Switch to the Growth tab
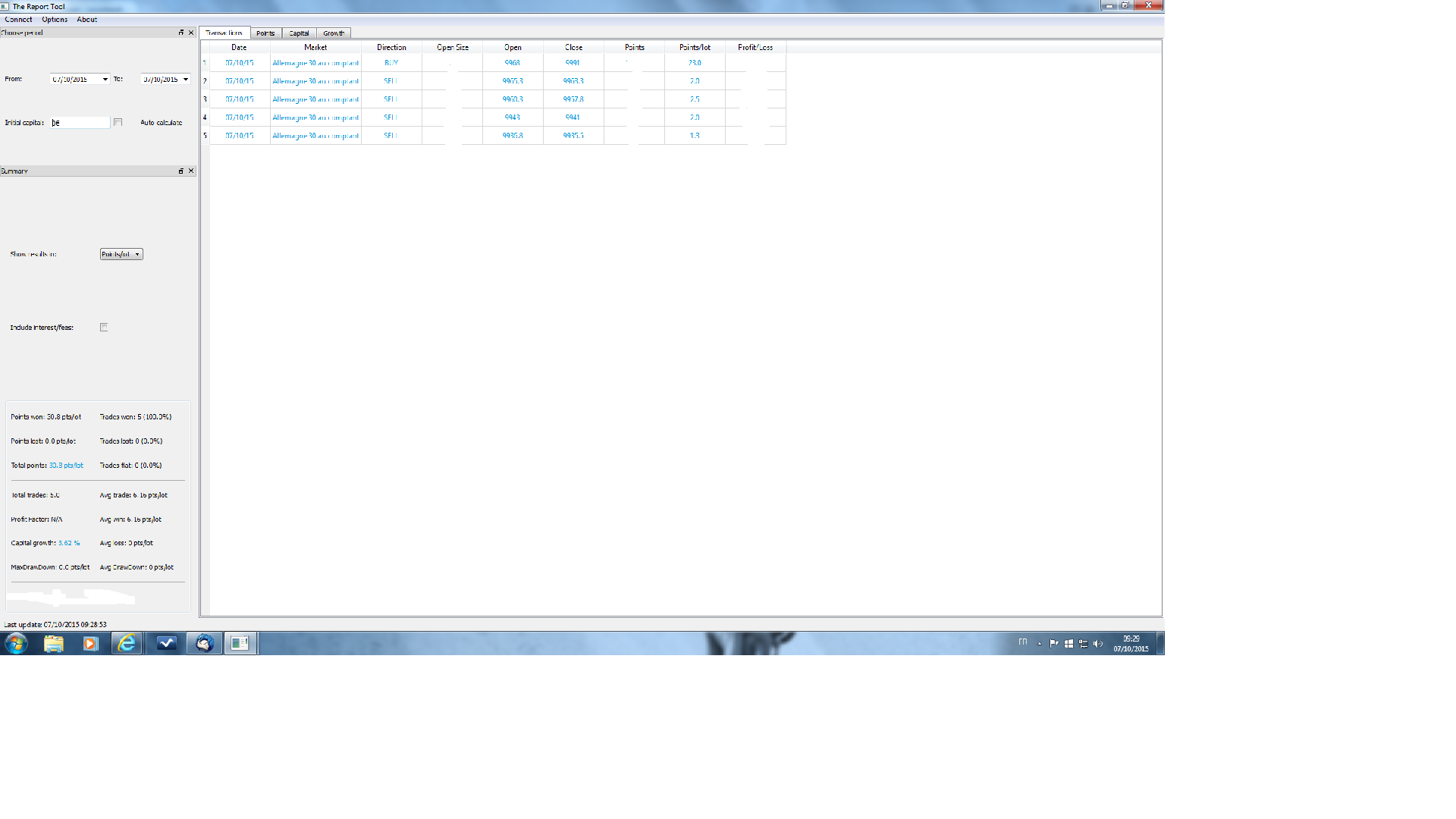This screenshot has width=1456, height=819. tap(334, 33)
